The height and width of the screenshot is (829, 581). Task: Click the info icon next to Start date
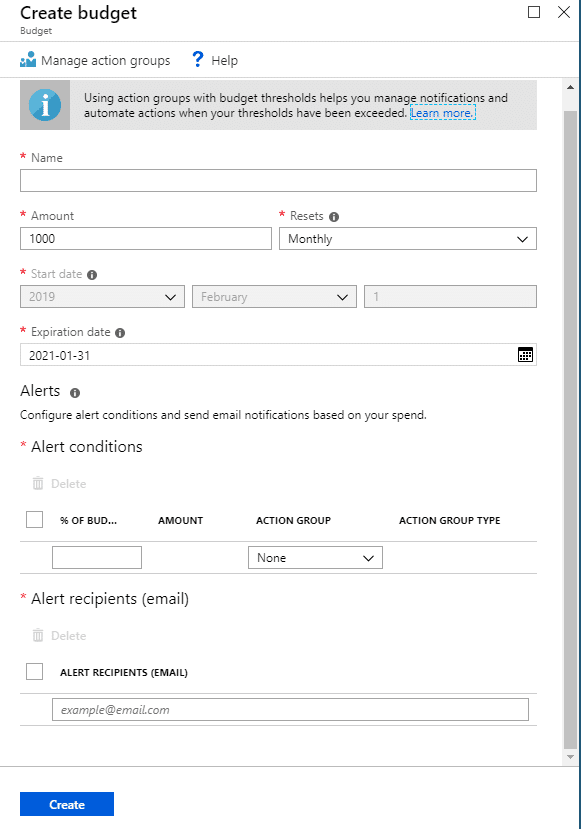92,275
